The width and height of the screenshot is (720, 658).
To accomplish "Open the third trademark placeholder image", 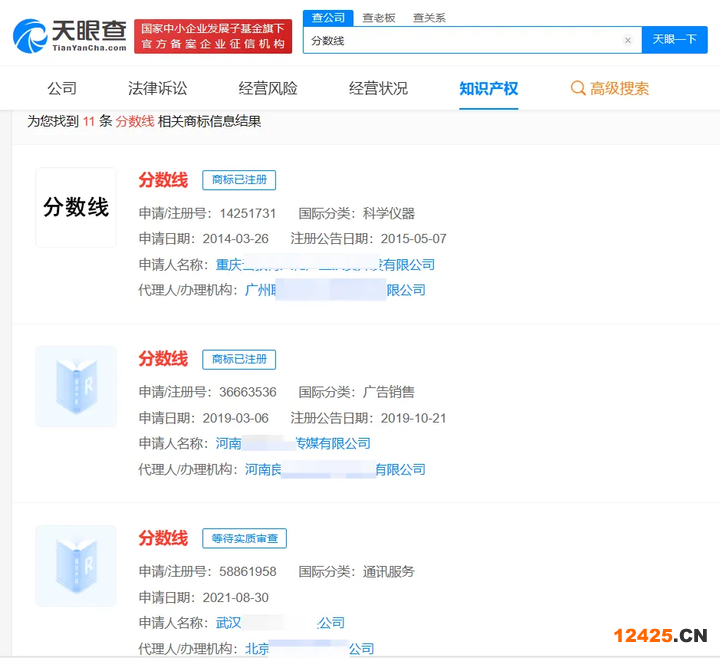I will [76, 565].
